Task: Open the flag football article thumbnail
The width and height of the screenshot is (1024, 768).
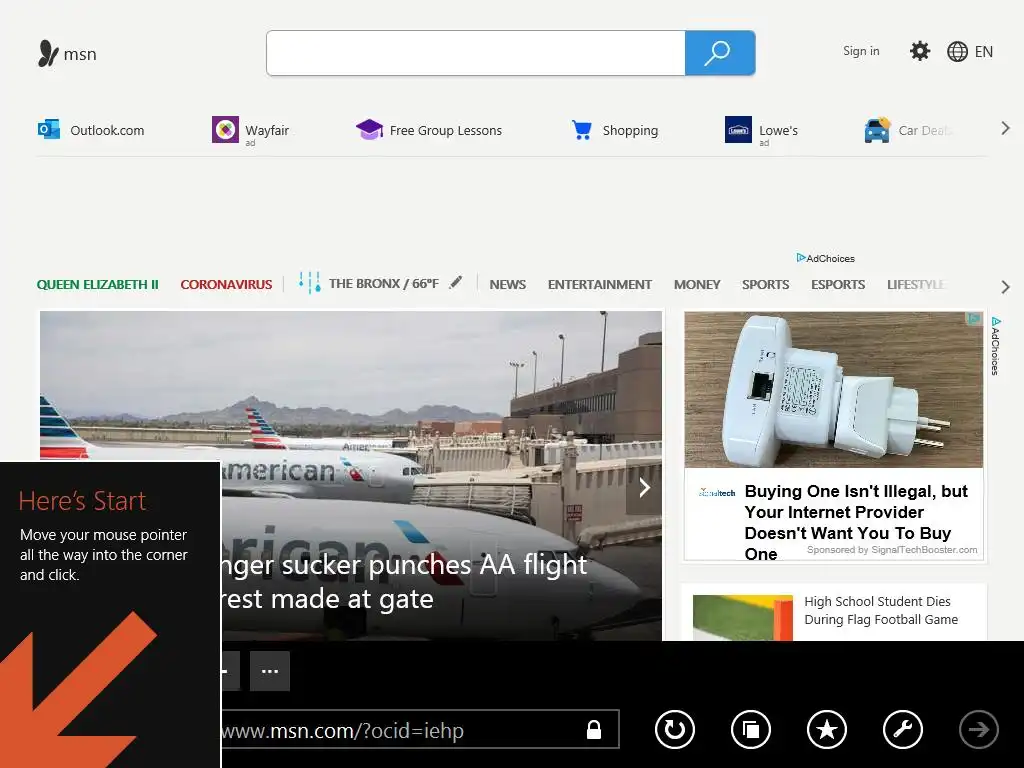Action: (743, 617)
